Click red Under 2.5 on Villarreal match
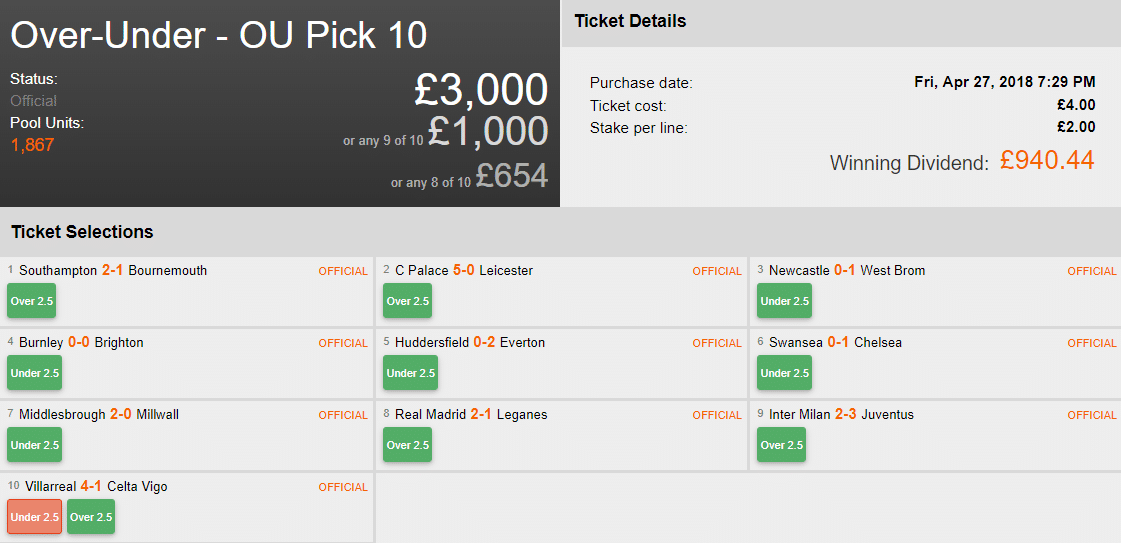The width and height of the screenshot is (1121, 543). 34,517
